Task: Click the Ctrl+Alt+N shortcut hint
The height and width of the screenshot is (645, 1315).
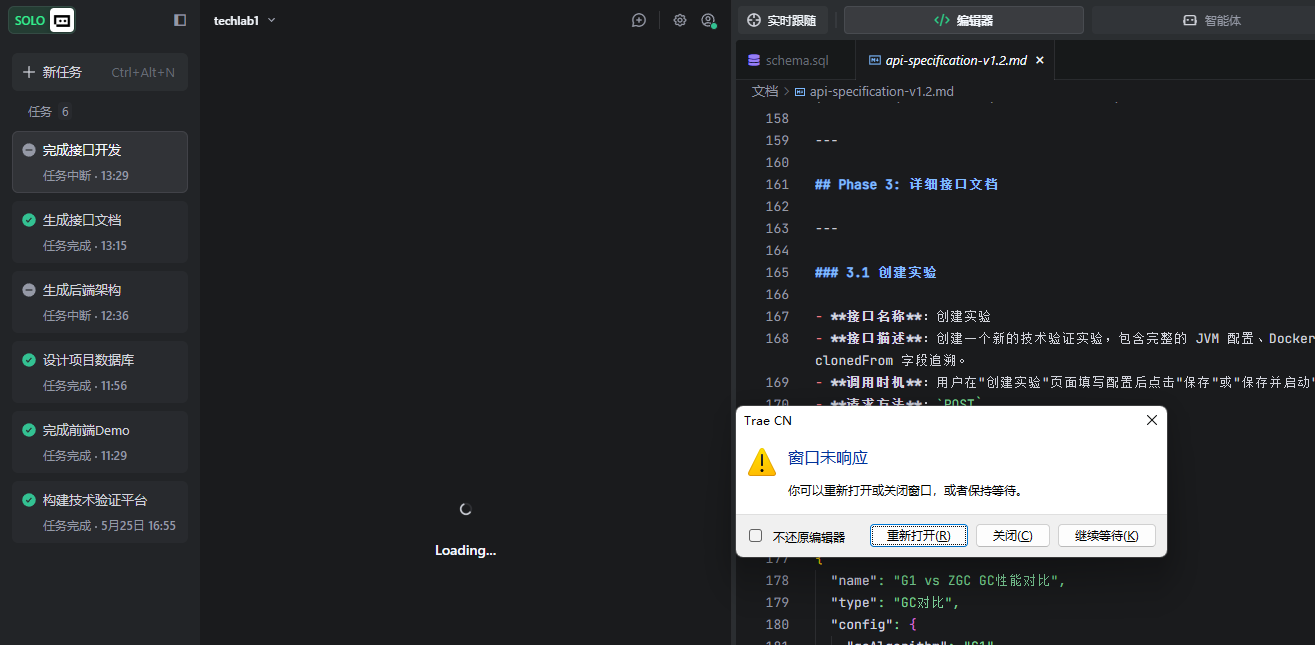Action: [x=143, y=72]
